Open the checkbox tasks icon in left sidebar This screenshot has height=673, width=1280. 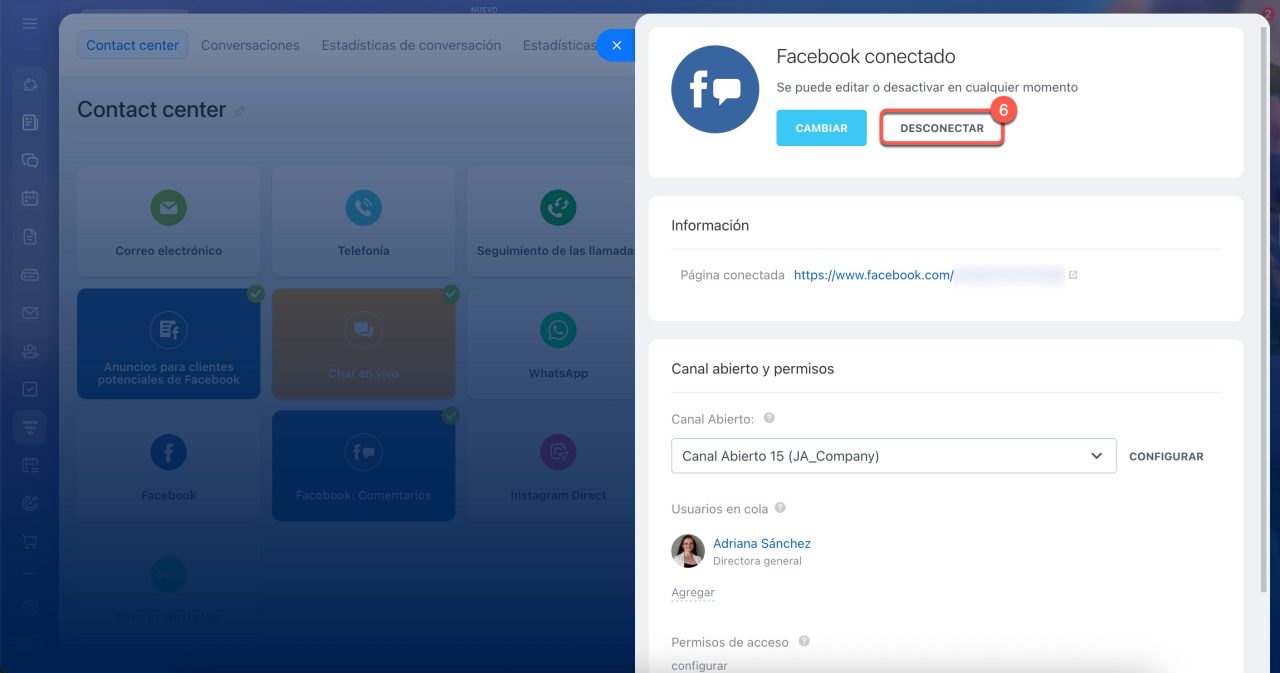coord(30,389)
